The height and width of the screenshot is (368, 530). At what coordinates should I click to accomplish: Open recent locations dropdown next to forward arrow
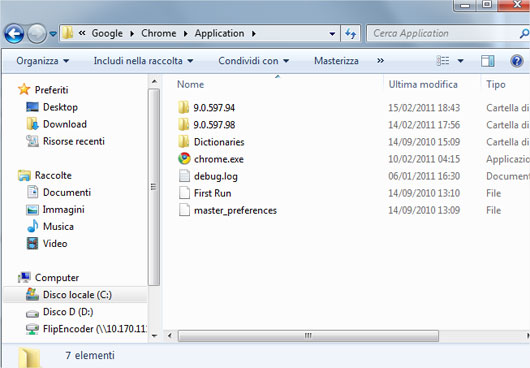[x=53, y=34]
